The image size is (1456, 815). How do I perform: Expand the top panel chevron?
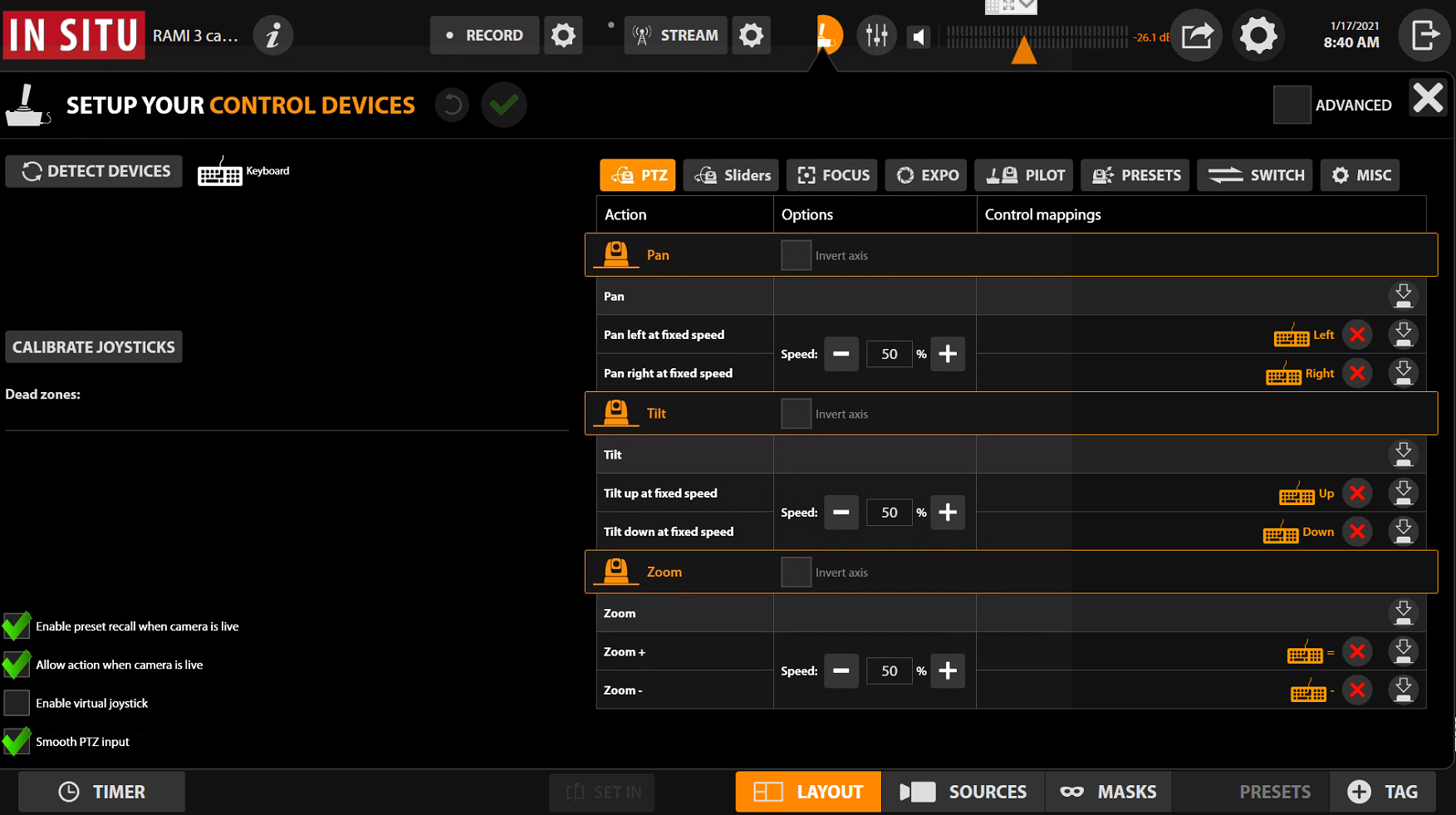point(1027,6)
